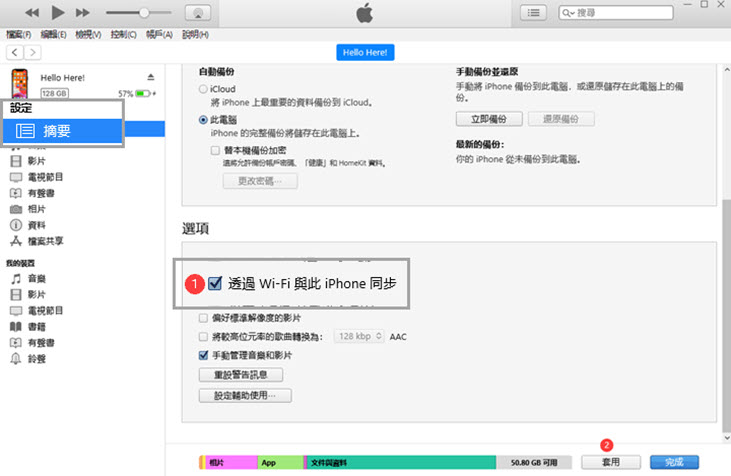Click the 文件與資料 segment in storage bar
This screenshot has width=731, height=476.
coord(400,462)
